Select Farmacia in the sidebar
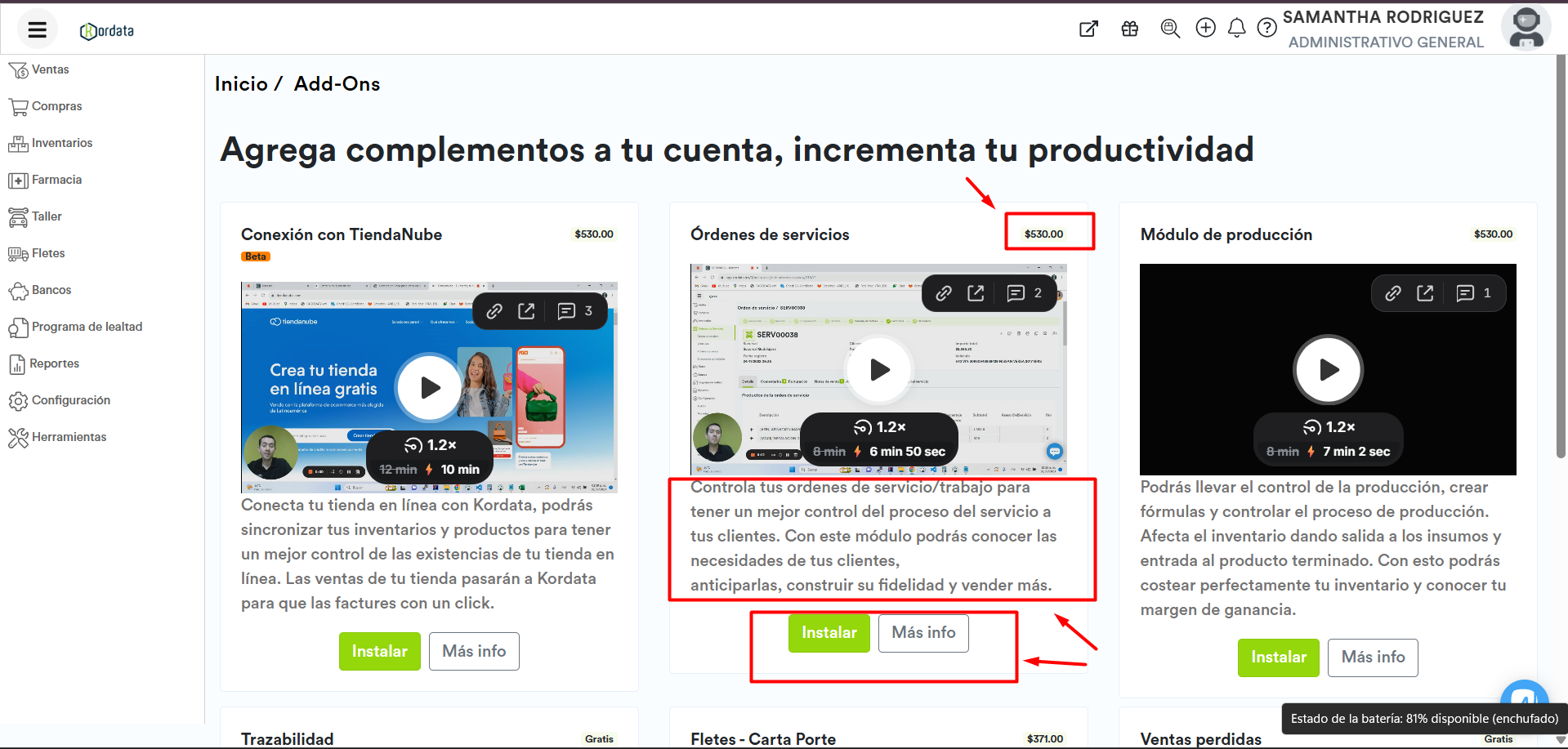The image size is (1568, 749). tap(45, 181)
